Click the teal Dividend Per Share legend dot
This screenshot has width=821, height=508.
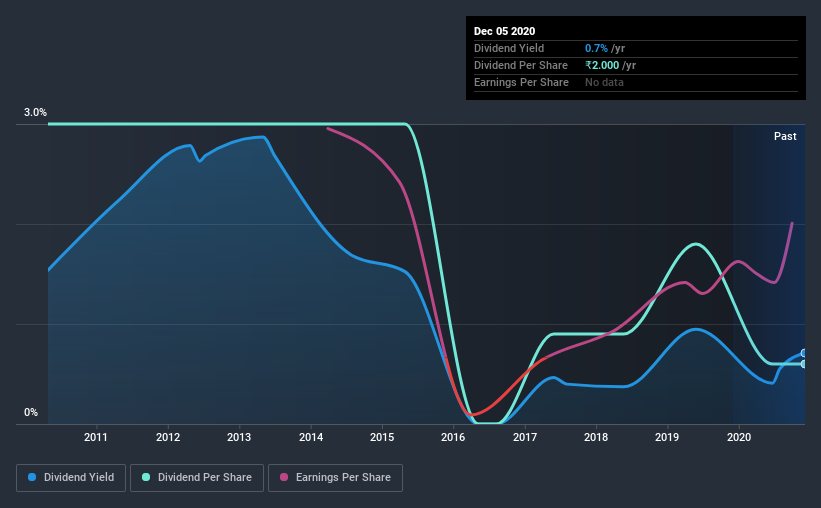[x=146, y=477]
